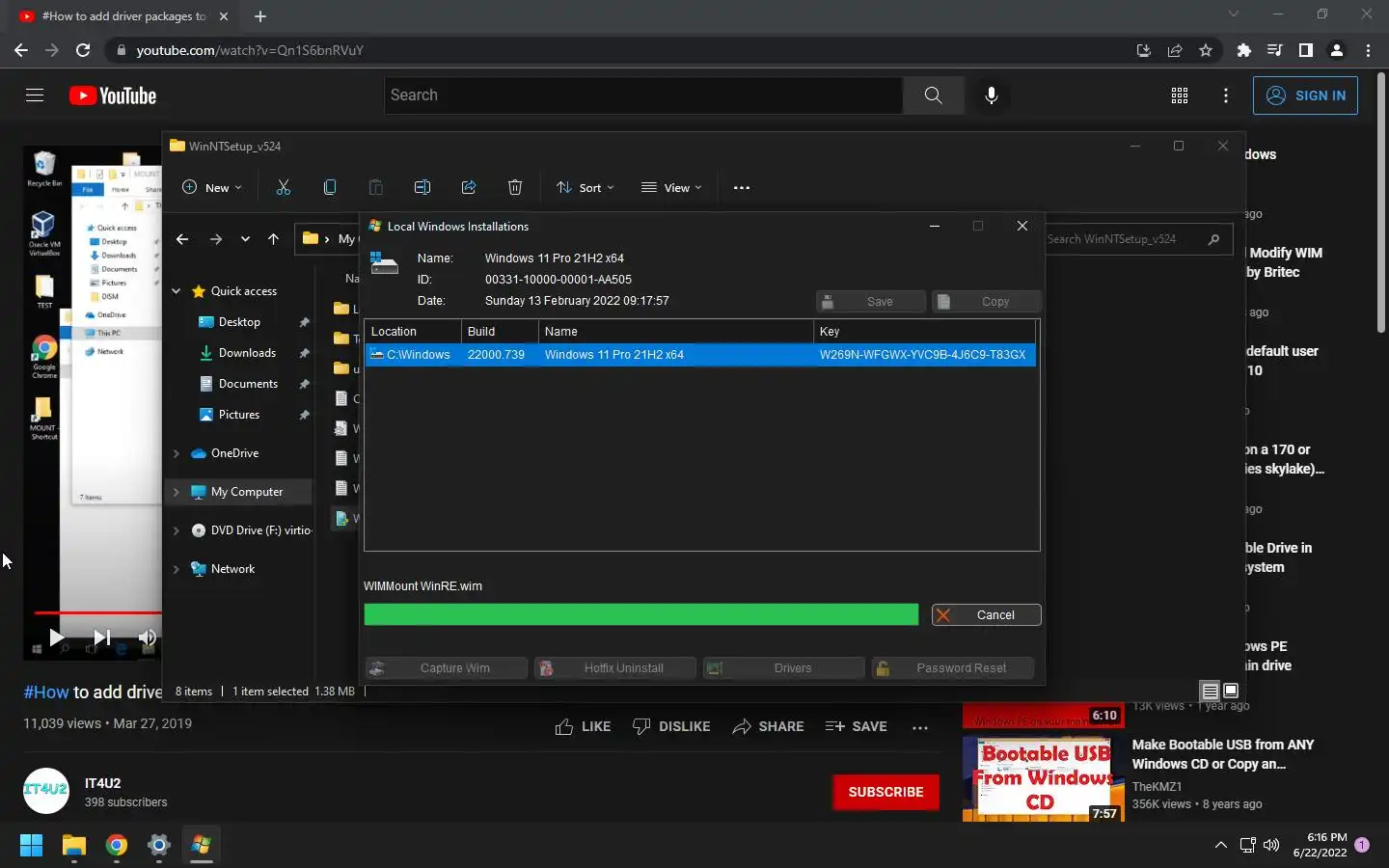Open Chrome three-dot menu
Screen dimensions: 1389x868
[1368, 50]
